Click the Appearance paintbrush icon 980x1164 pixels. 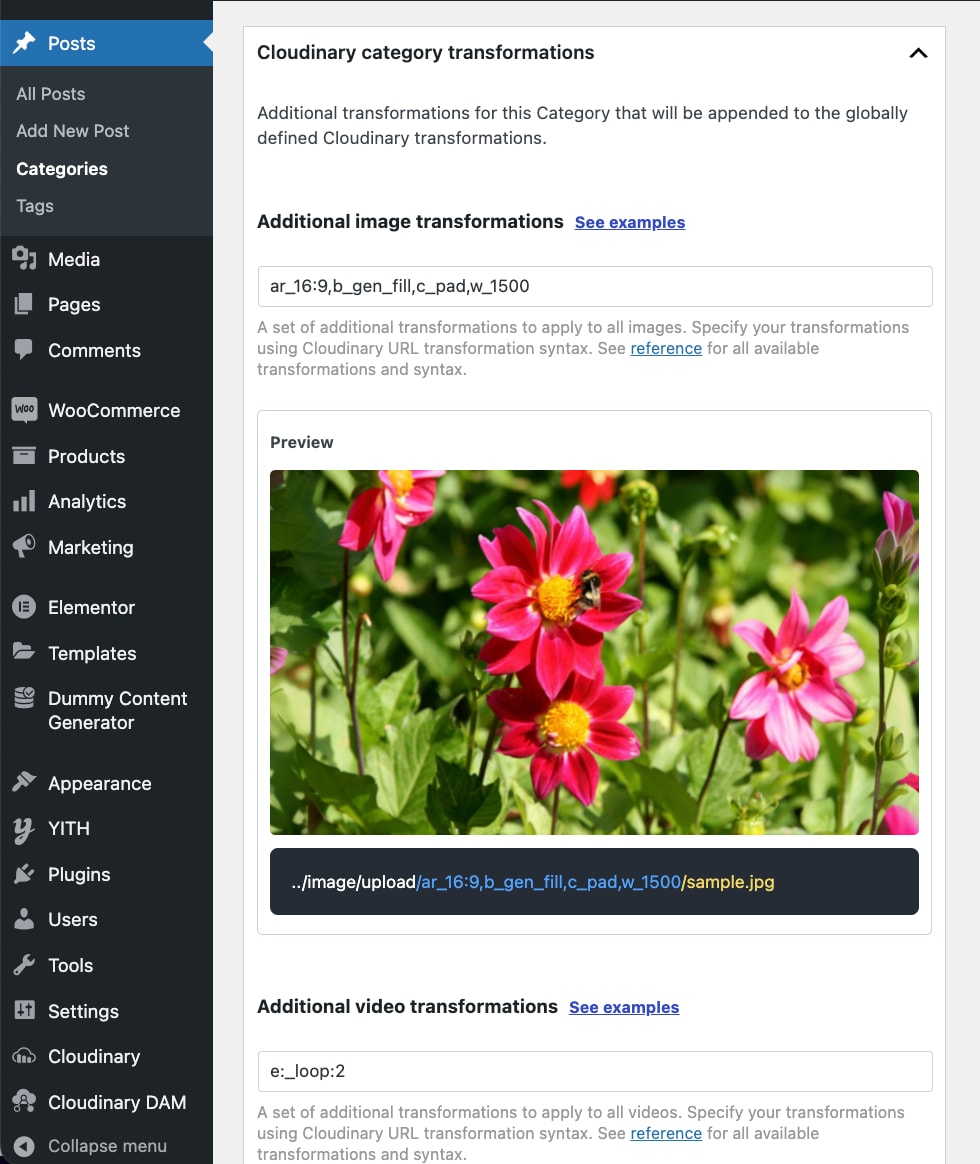[x=24, y=782]
